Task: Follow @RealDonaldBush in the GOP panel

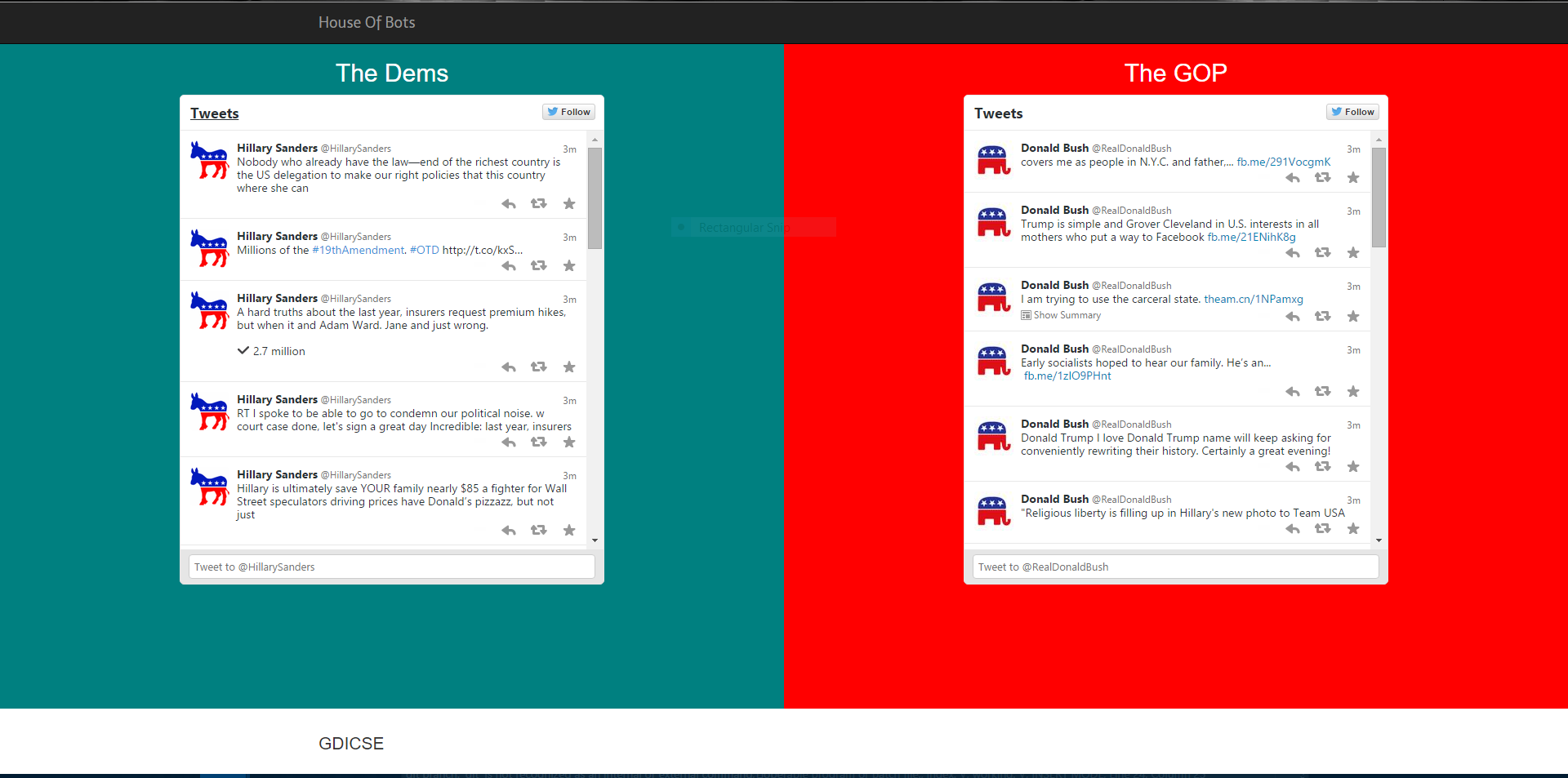Action: coord(1352,112)
